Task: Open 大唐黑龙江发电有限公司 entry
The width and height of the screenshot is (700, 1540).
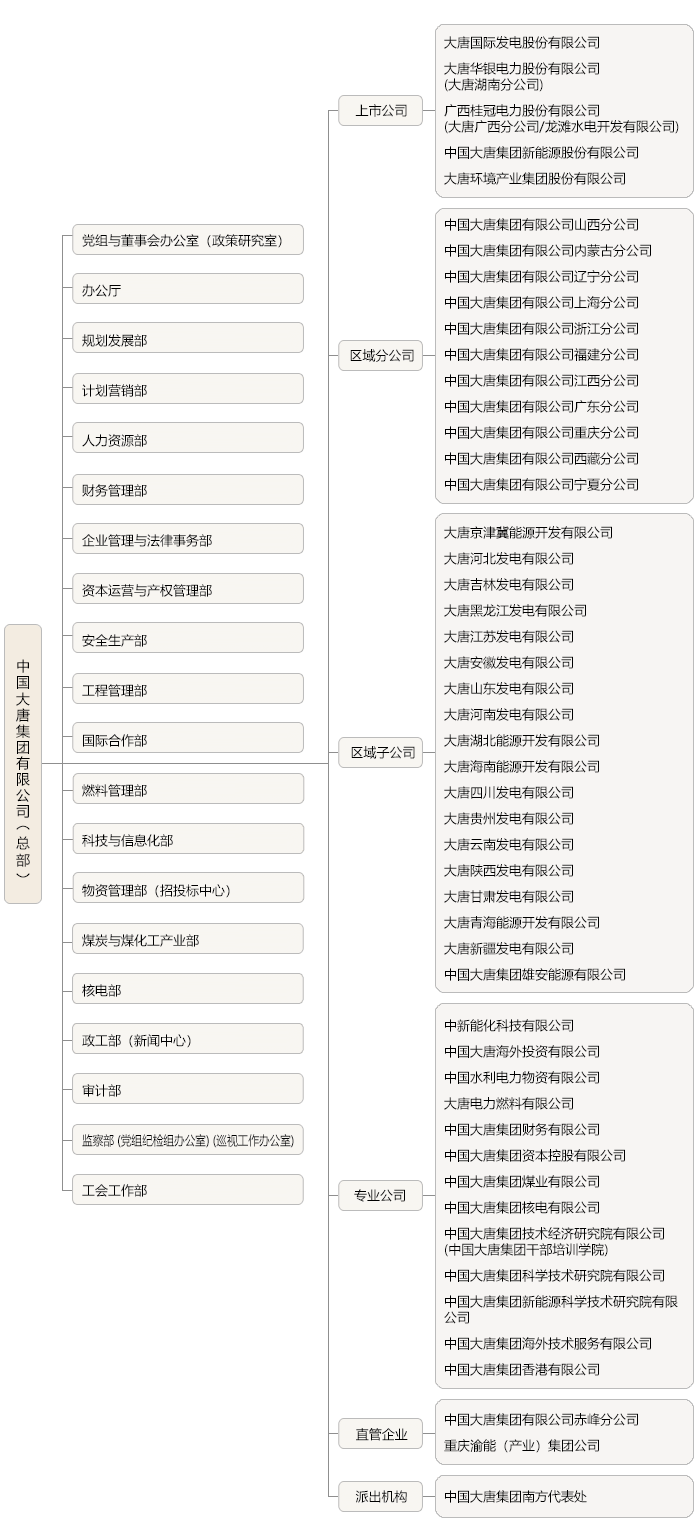Action: pos(515,611)
